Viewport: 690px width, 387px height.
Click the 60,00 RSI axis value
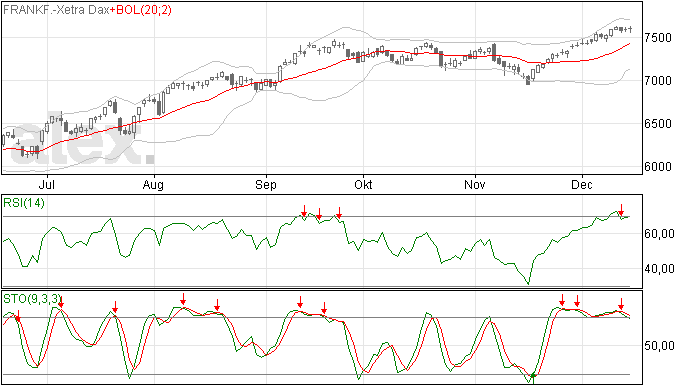pyautogui.click(x=659, y=234)
